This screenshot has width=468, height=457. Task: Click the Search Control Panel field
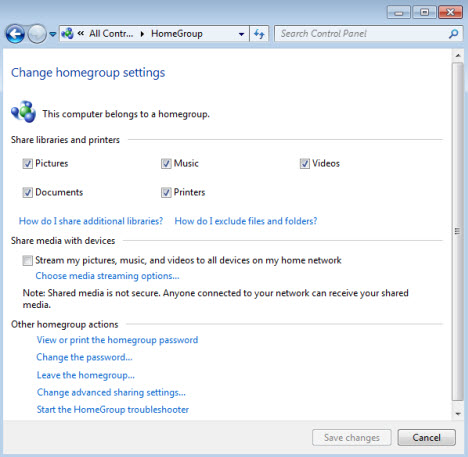click(368, 34)
